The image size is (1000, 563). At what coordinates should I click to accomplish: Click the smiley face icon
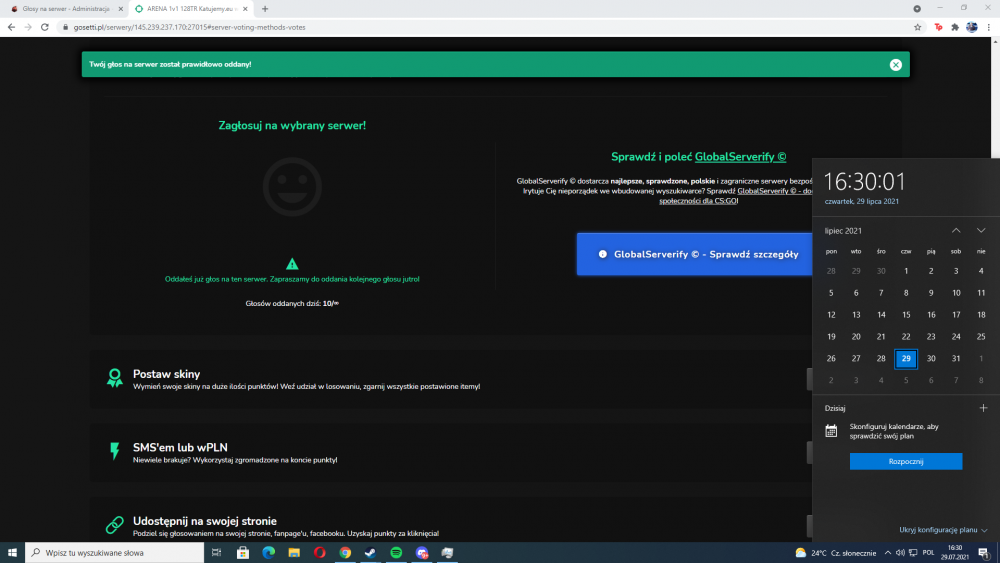coord(292,187)
